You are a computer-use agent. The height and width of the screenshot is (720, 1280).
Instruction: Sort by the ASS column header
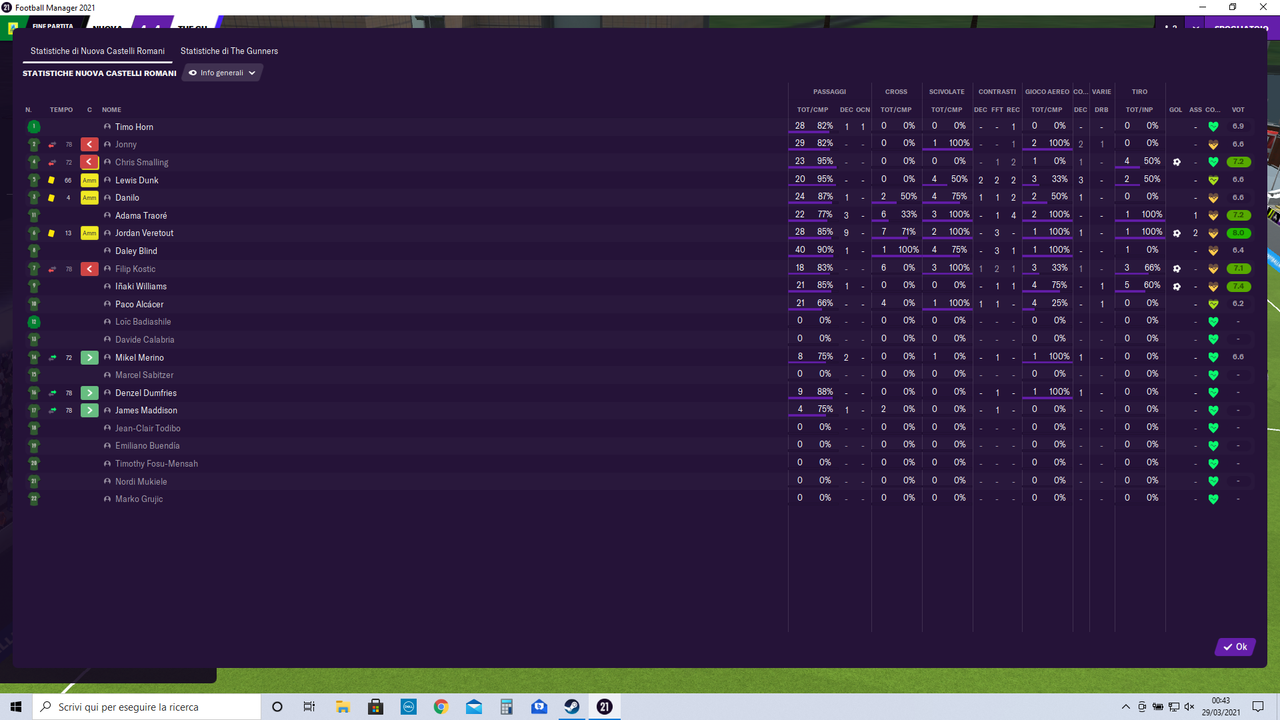click(1195, 109)
